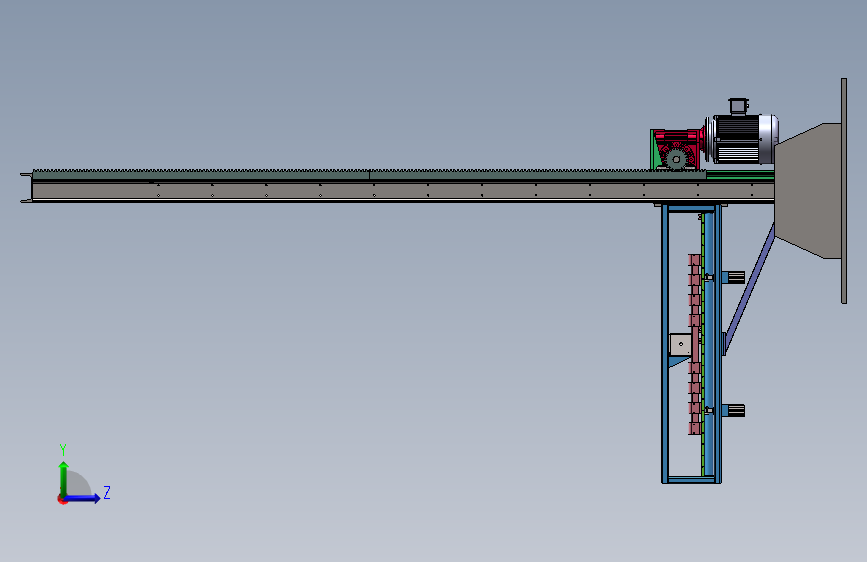Select the gray tapered hopper body
867x562 pixels.
(808, 190)
